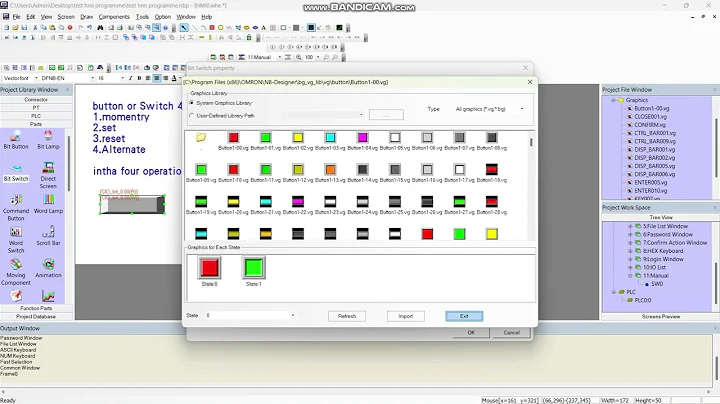
Task: Select the SW0 item under 11:Manual
Action: 657,284
